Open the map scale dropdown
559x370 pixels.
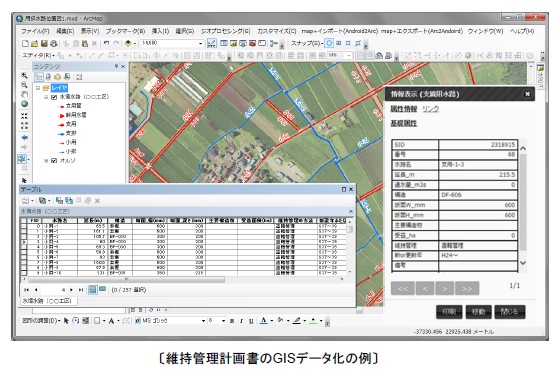(x=200, y=43)
